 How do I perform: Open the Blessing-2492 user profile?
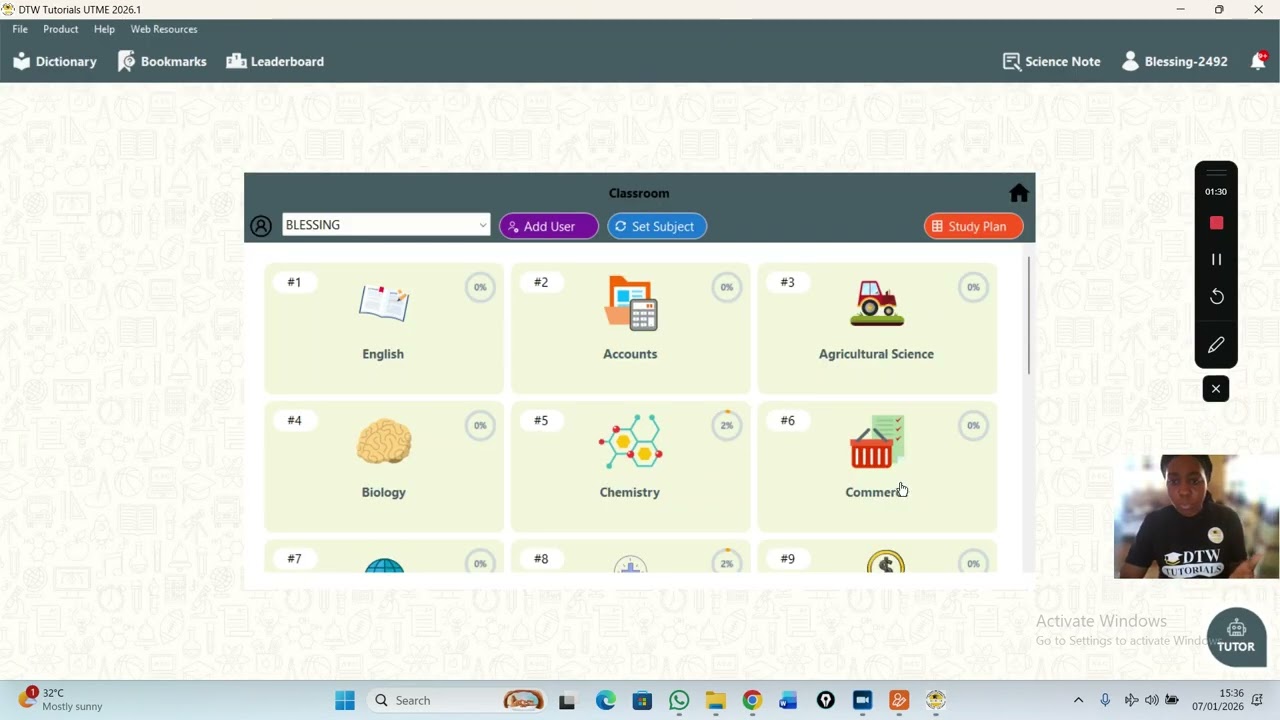(1174, 61)
